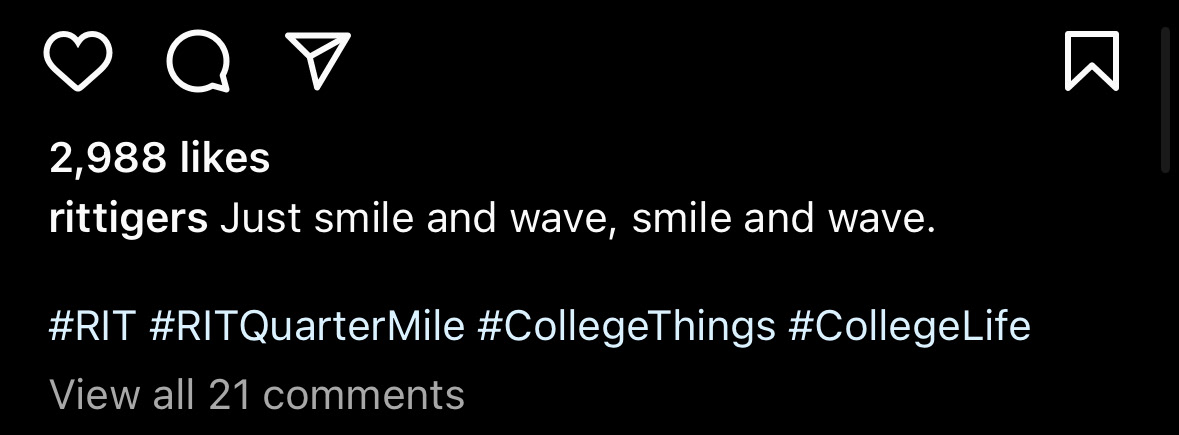Like the post with the heart icon
Image resolution: width=1179 pixels, height=435 pixels.
pos(78,61)
